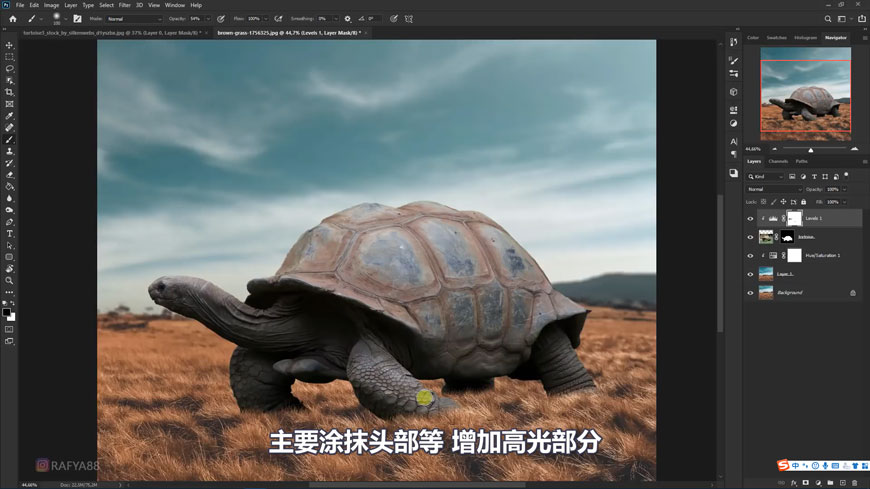The height and width of the screenshot is (489, 870).
Task: Toggle visibility of Hue/Saturation 1 layer
Action: pyautogui.click(x=750, y=256)
